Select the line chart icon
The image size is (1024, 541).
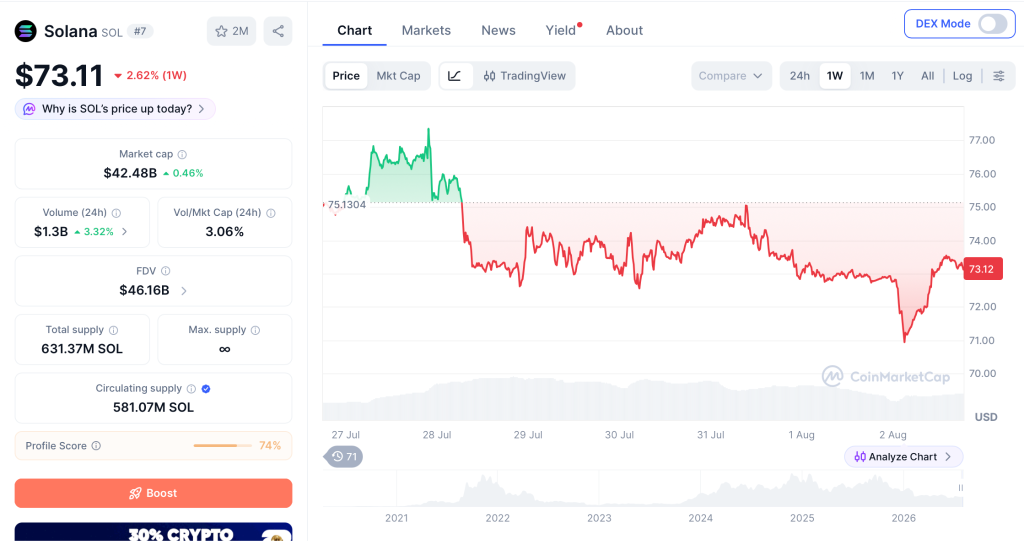click(x=455, y=76)
